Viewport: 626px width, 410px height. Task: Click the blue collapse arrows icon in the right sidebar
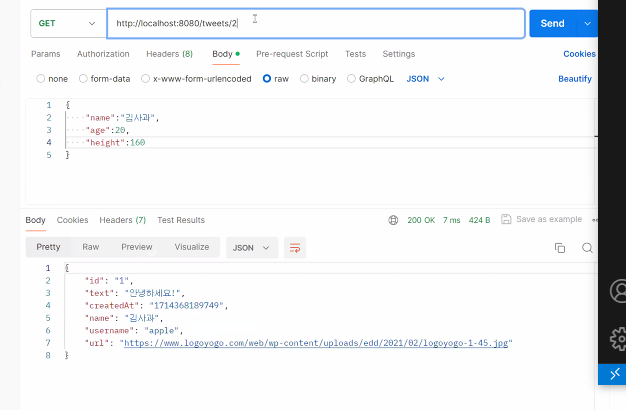615,374
